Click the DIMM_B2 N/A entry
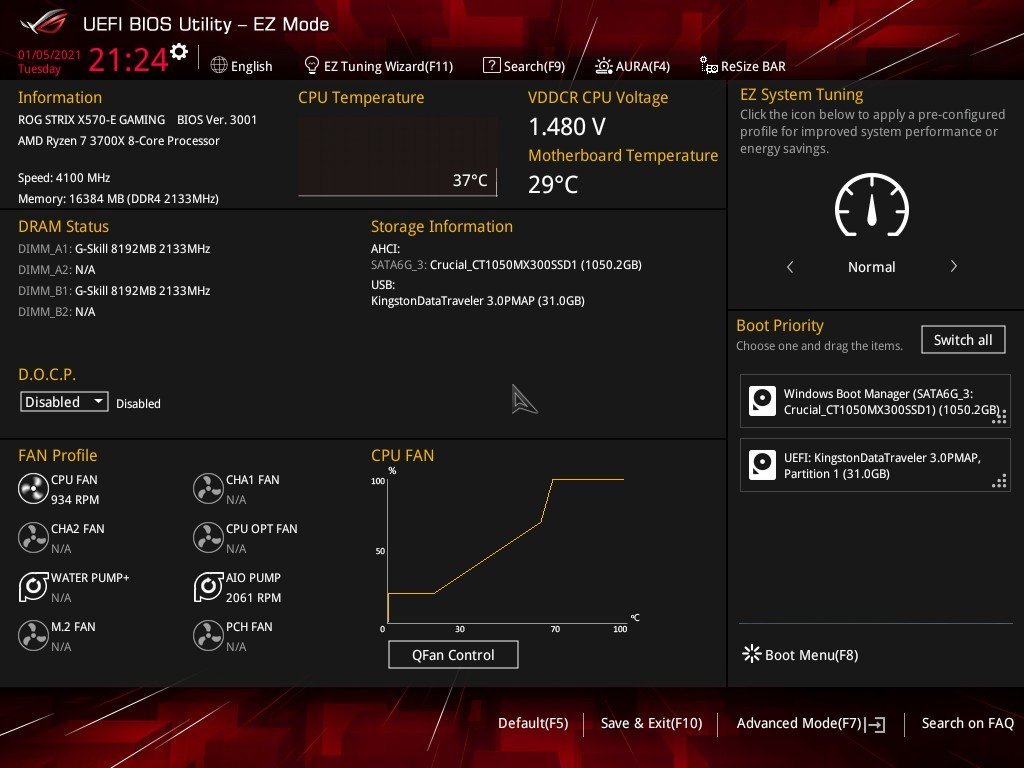 pos(57,312)
